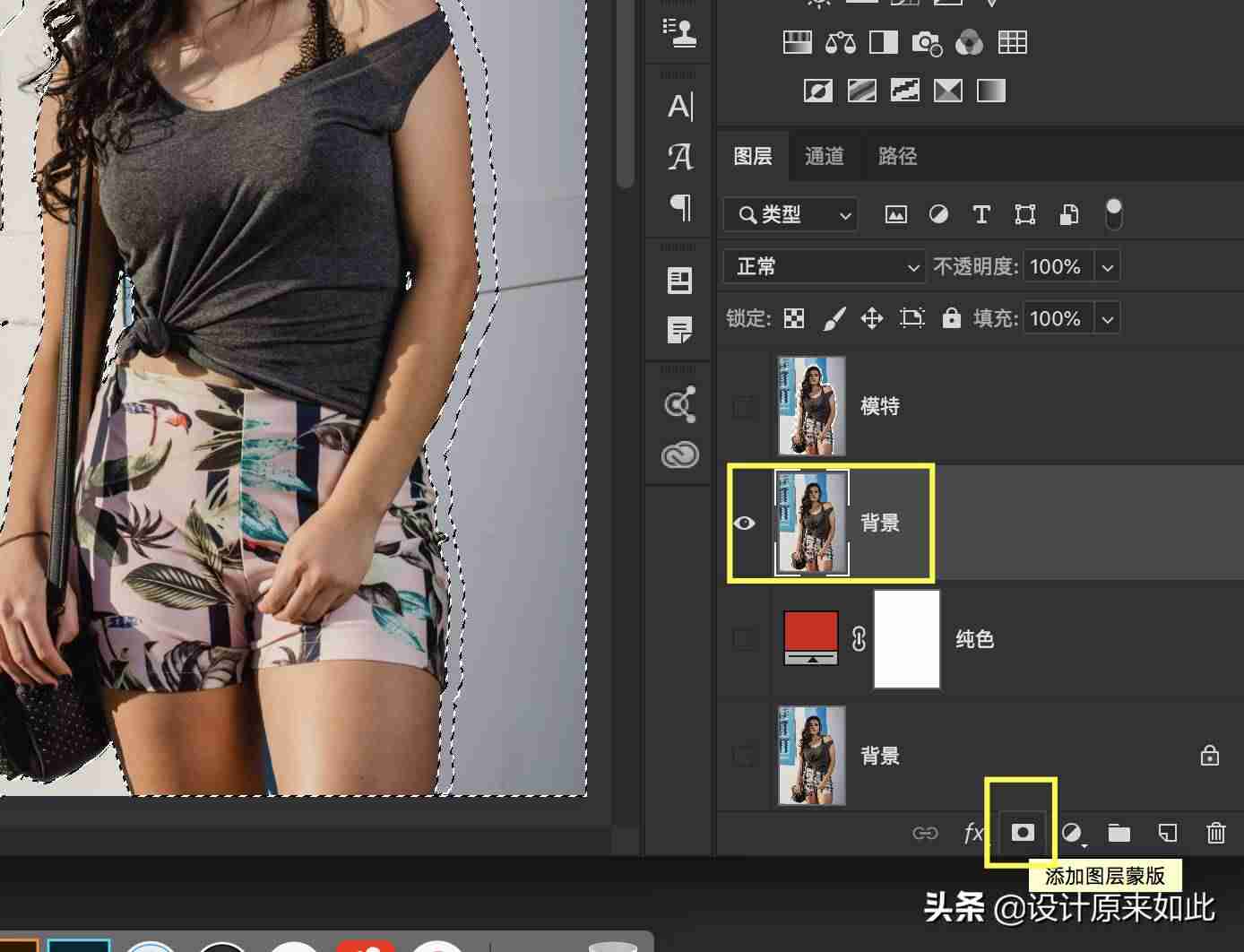Open the Character panel (A| icon)

pos(680,107)
